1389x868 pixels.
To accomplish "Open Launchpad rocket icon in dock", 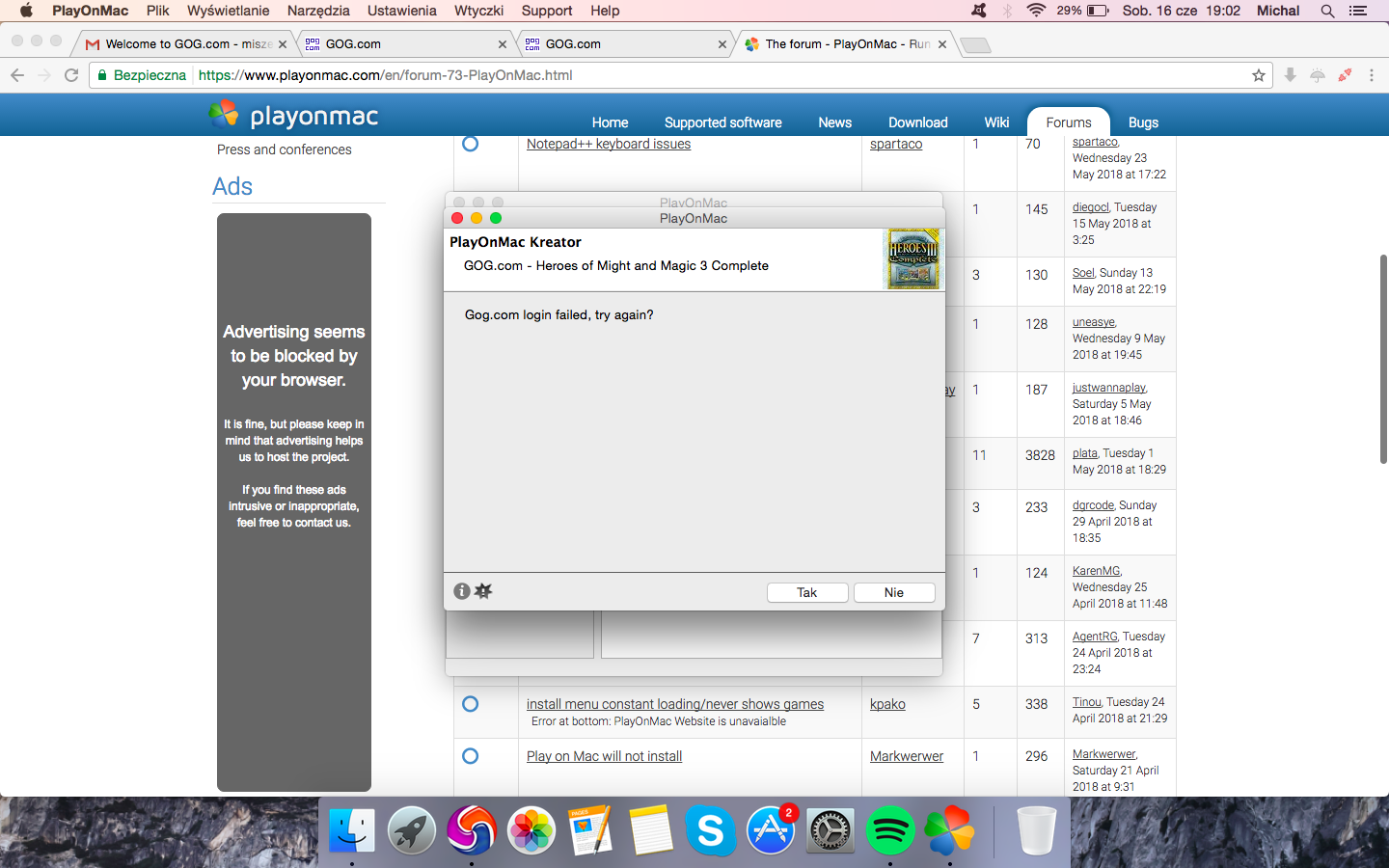I will pyautogui.click(x=412, y=829).
